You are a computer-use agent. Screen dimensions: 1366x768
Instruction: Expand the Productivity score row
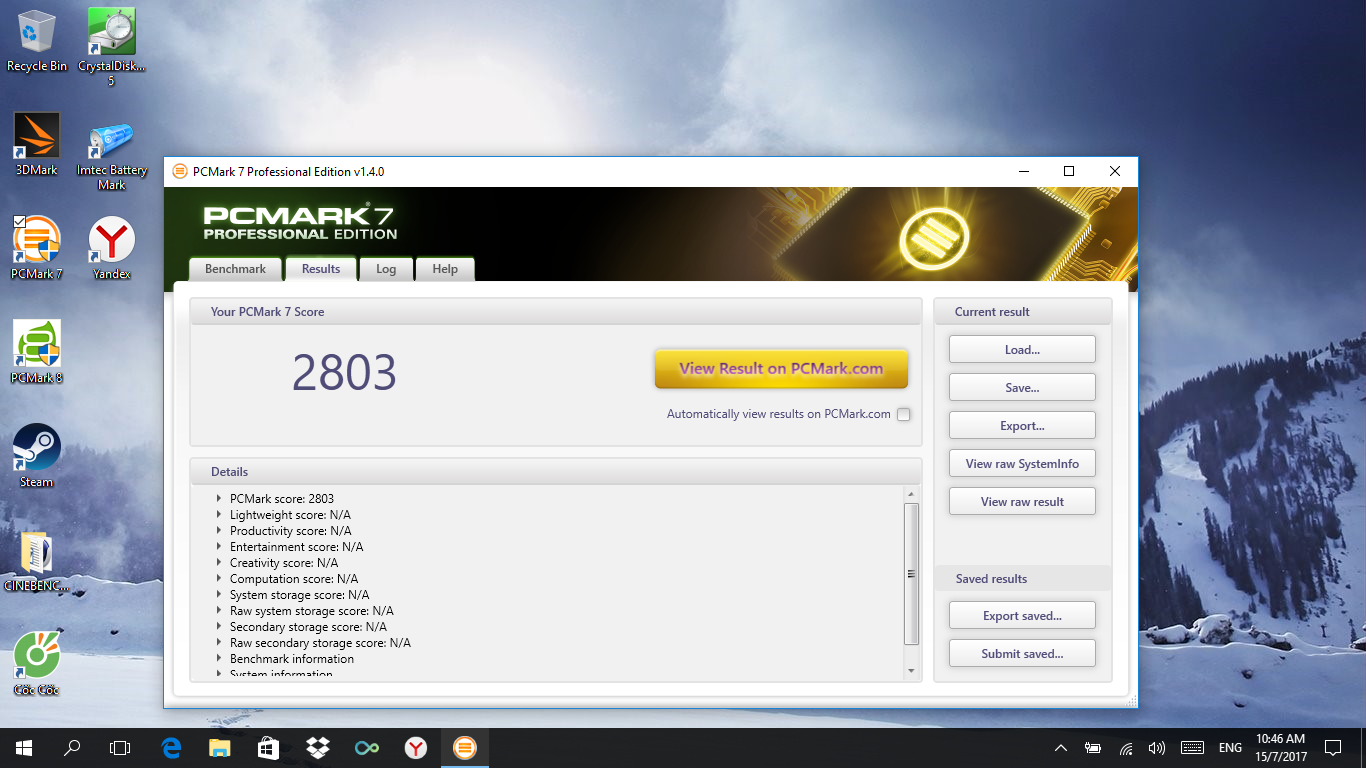(x=219, y=531)
